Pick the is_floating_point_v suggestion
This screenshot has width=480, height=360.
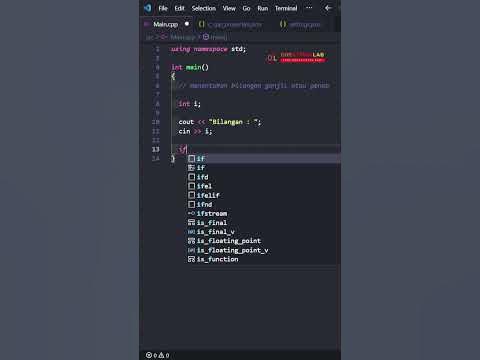(264, 250)
